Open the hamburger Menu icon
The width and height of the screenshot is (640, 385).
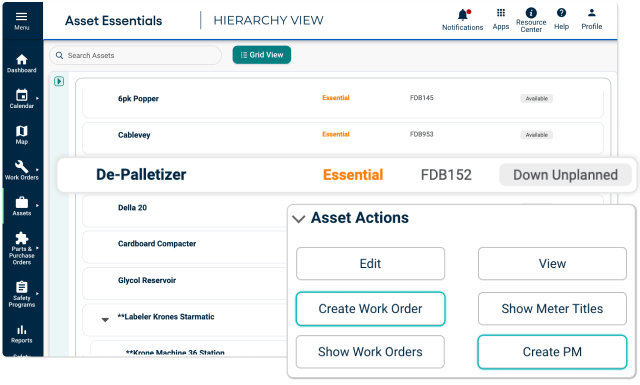point(22,17)
